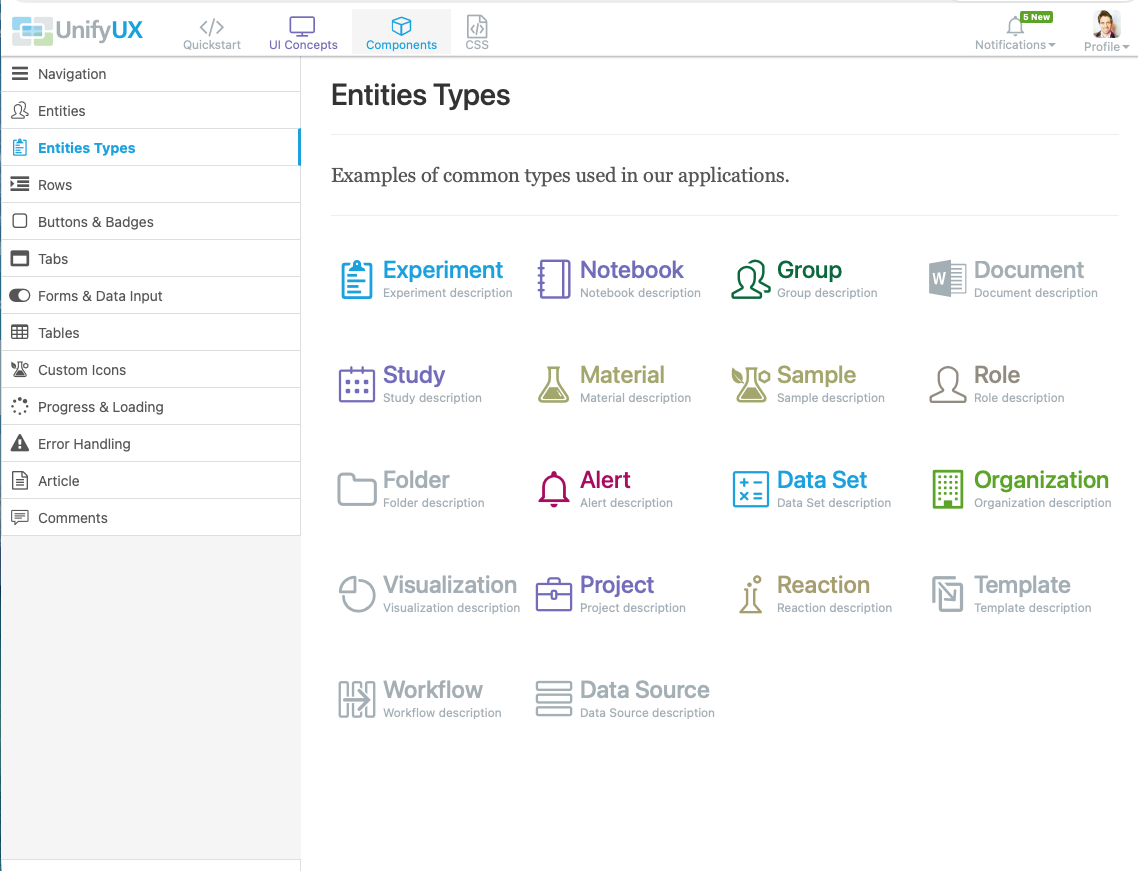The width and height of the screenshot is (1138, 871).
Task: Click the Organization building icon
Action: [947, 489]
